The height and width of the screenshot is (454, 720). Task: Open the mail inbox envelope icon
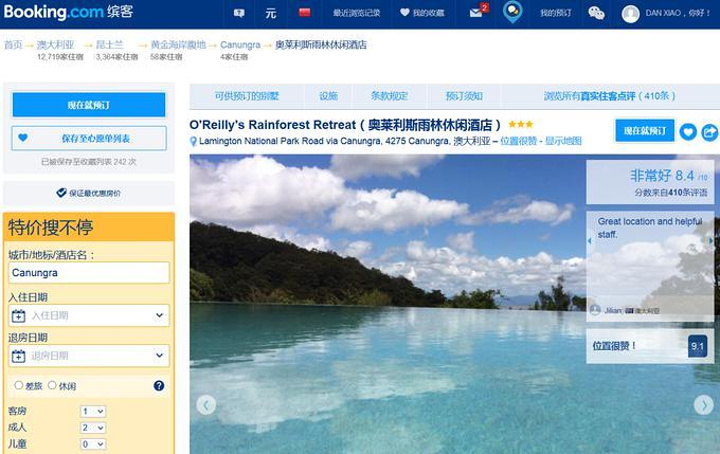coord(477,13)
